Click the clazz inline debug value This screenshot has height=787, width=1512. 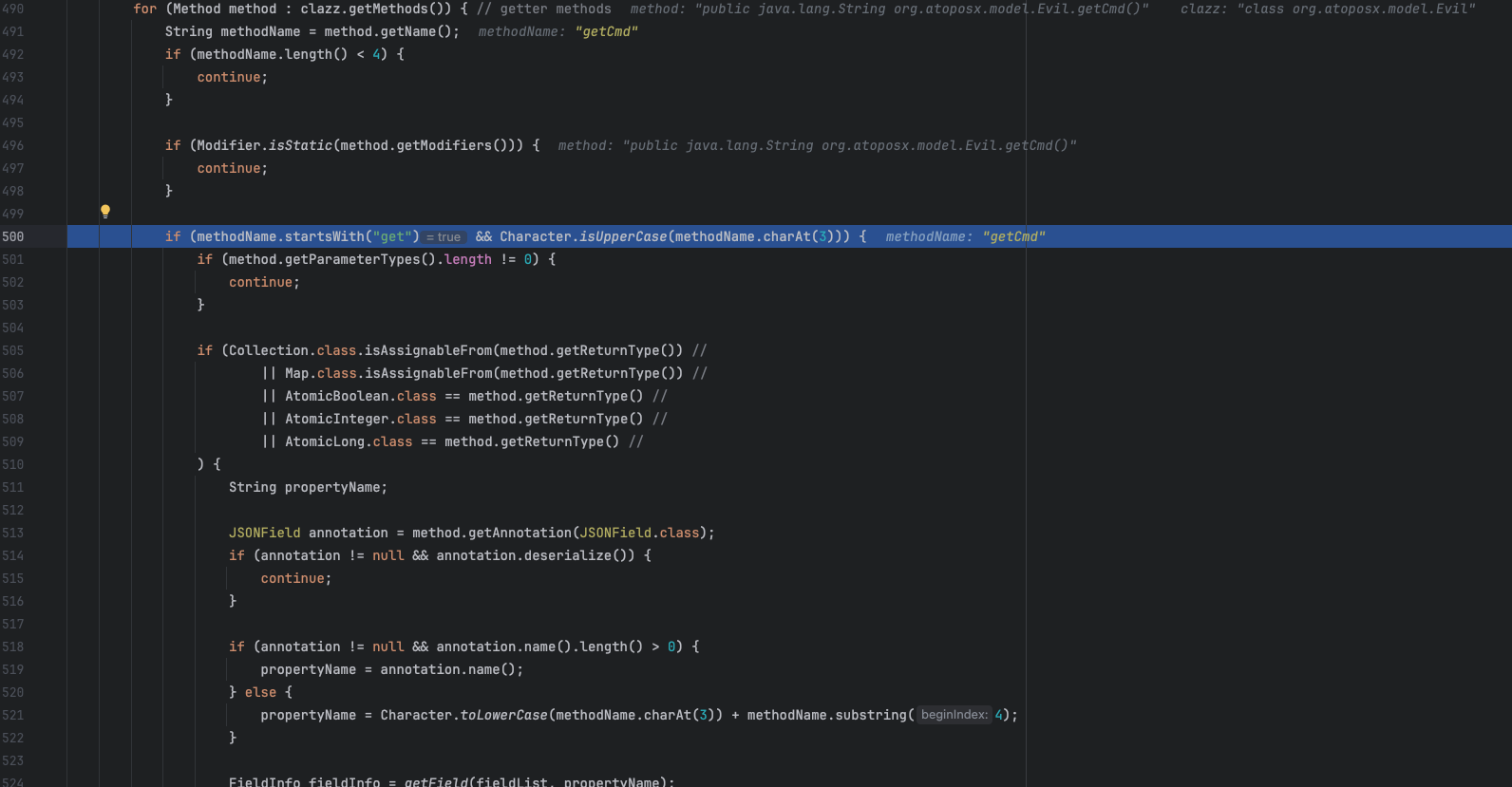coord(1327,9)
